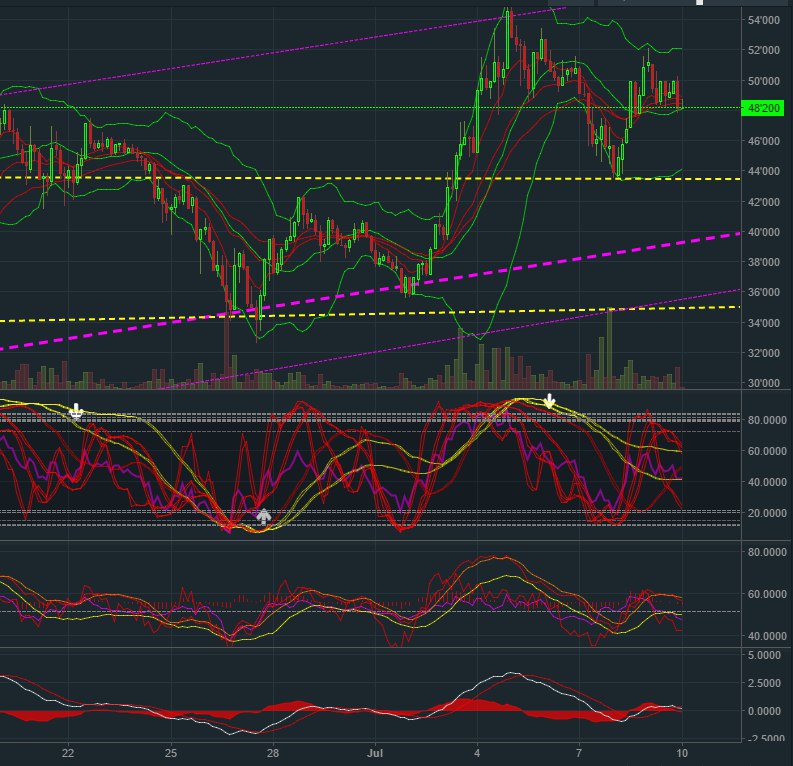Click the green 48'200 current price label
The height and width of the screenshot is (766, 793).
click(763, 108)
